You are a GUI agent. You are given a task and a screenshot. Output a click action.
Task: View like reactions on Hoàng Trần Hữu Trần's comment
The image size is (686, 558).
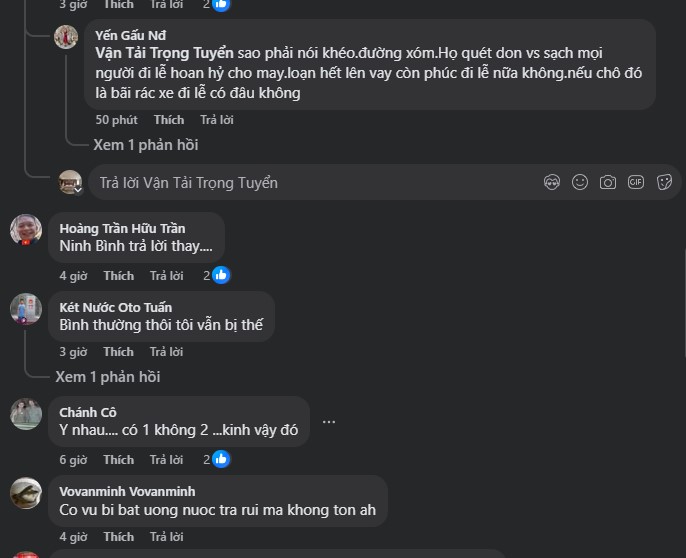(x=217, y=275)
